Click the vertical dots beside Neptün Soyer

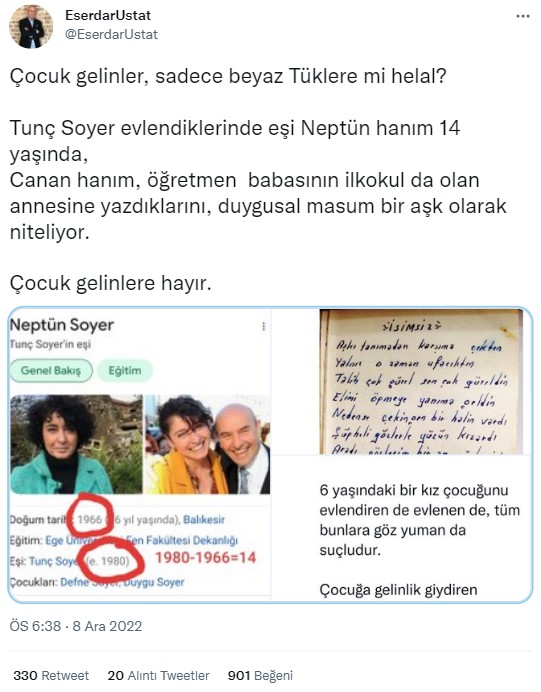[263, 326]
